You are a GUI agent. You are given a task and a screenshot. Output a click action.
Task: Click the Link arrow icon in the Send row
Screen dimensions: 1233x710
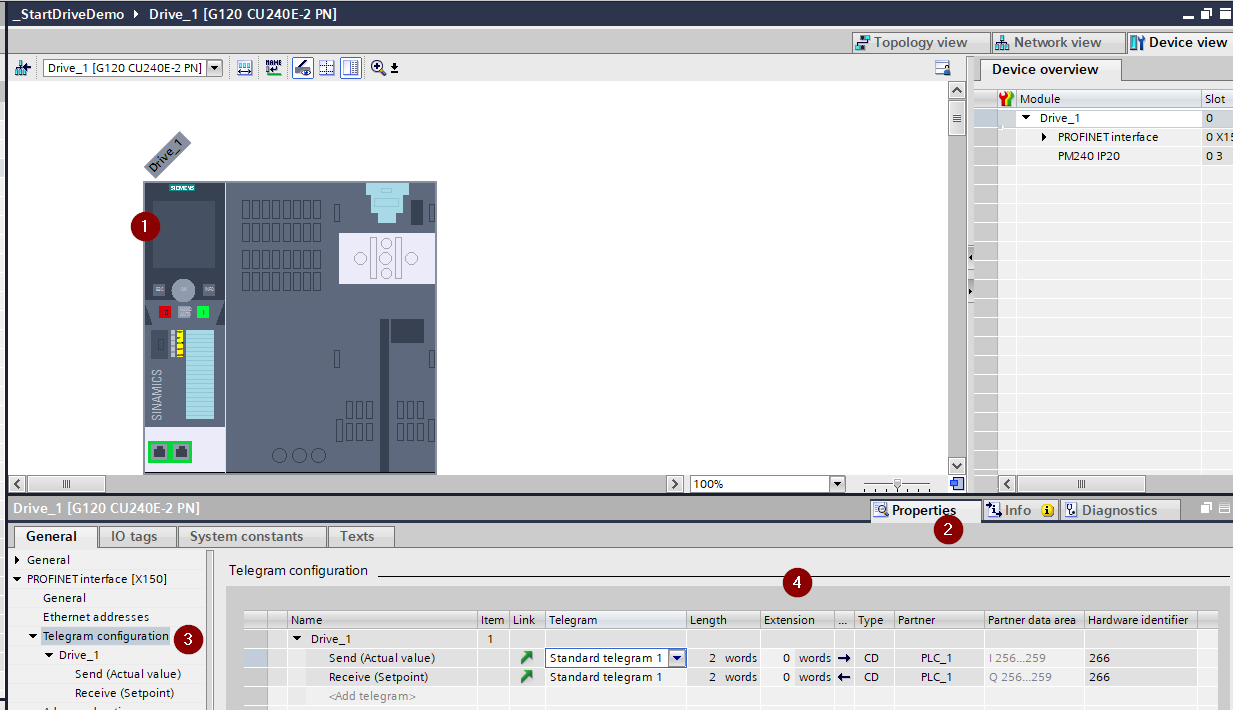pos(527,658)
